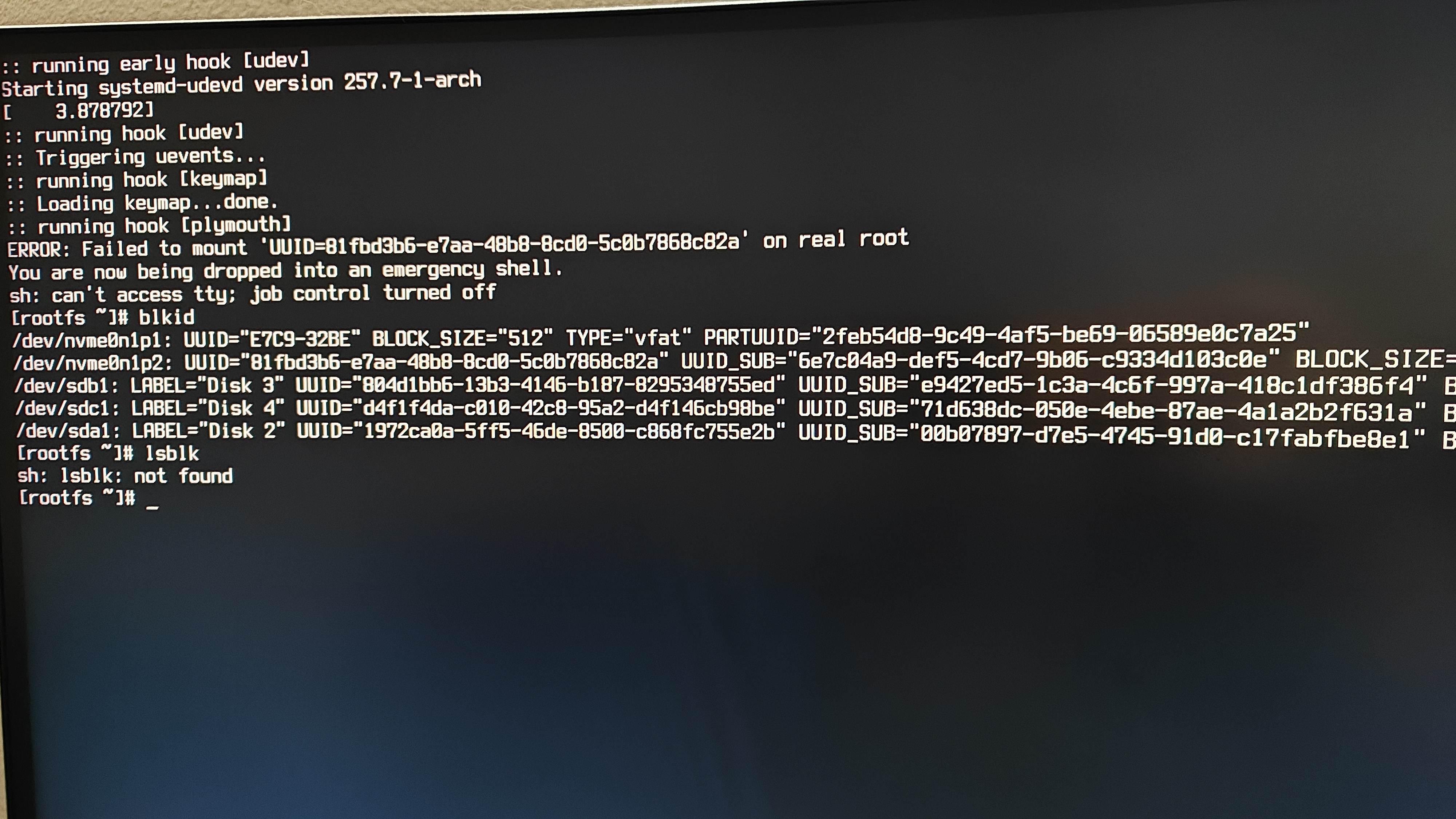Click "sh: lsblk: not found" message
This screenshot has height=819, width=1456.
tap(125, 476)
